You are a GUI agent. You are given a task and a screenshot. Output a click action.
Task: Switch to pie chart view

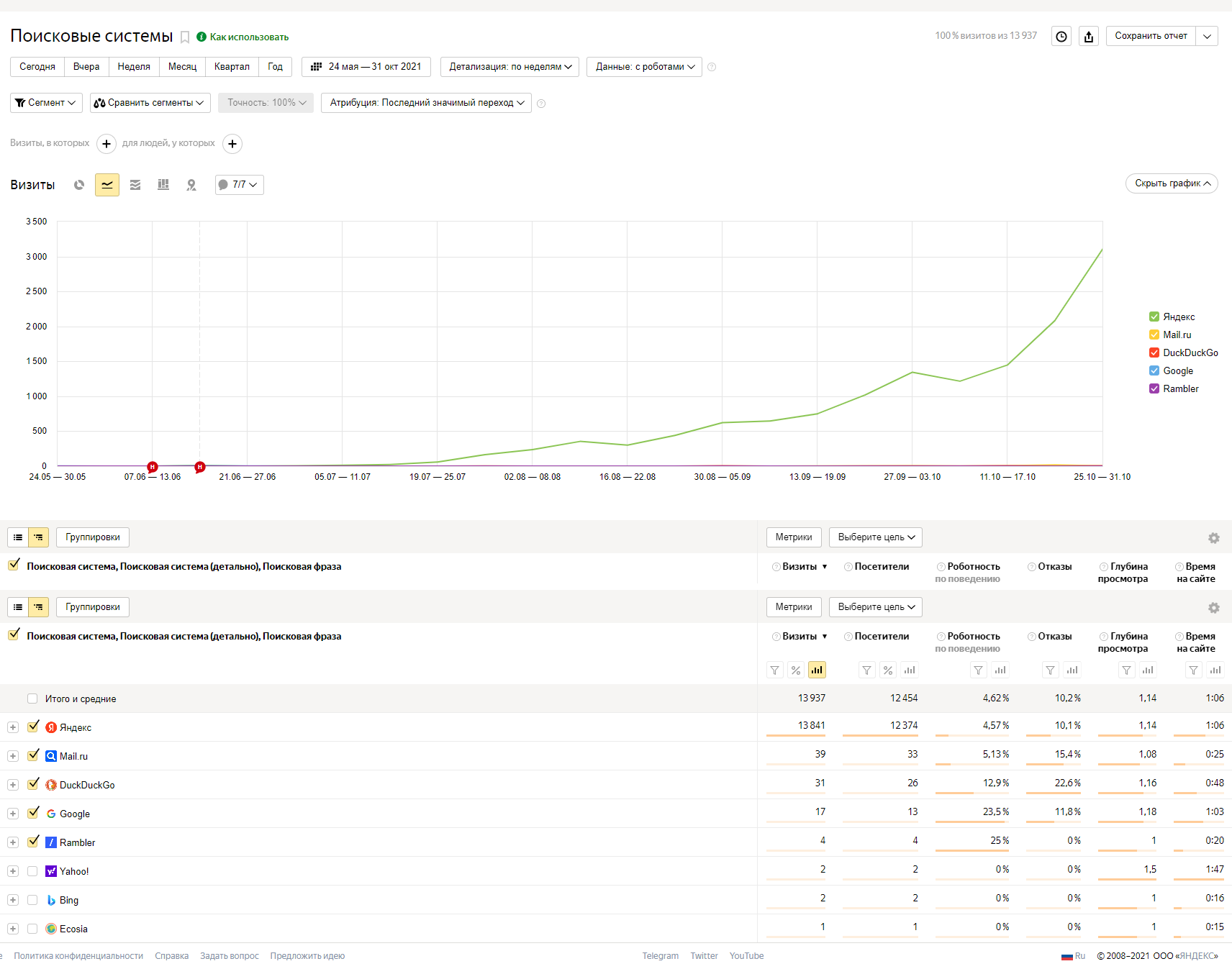coord(79,185)
